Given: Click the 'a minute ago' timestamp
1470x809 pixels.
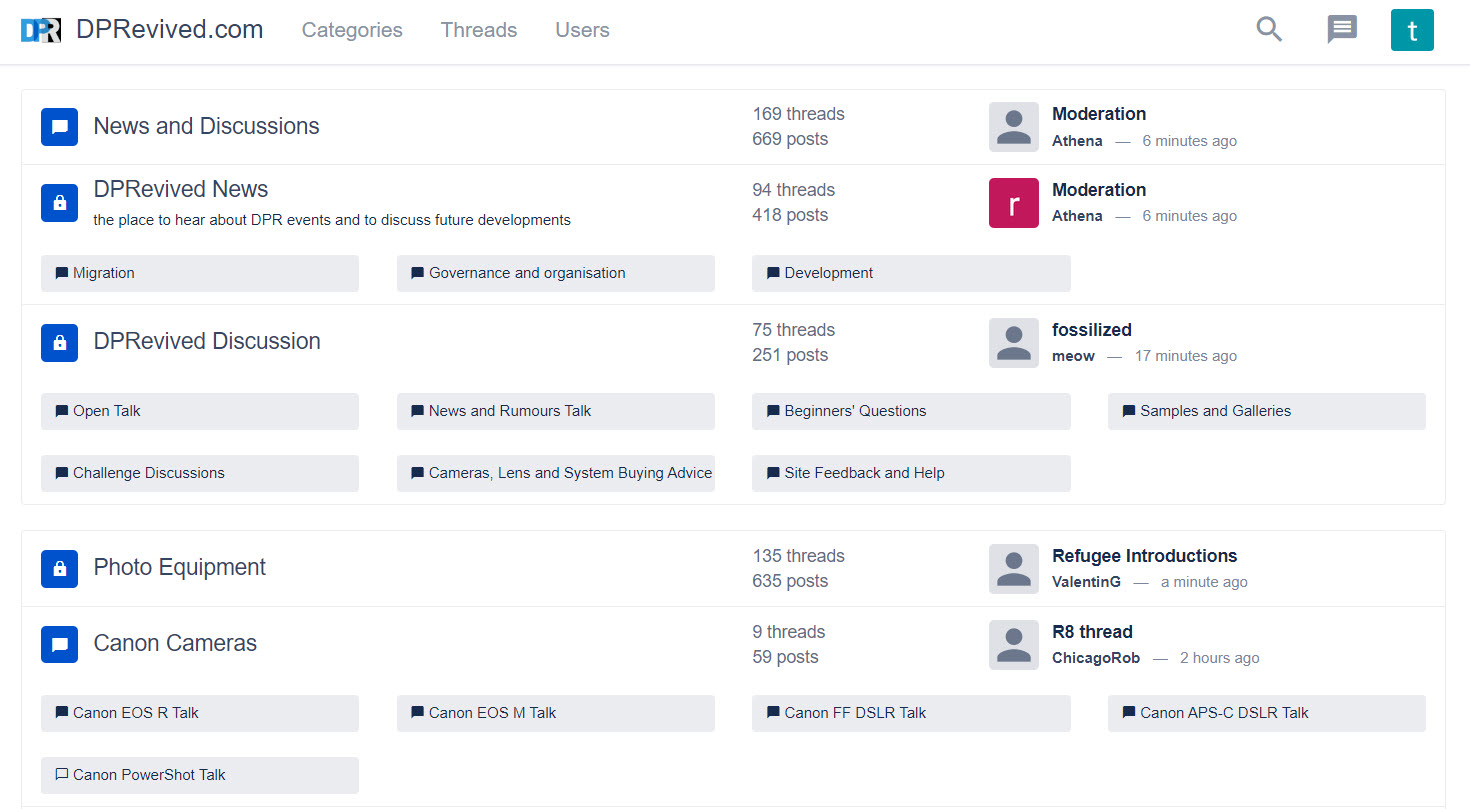Looking at the screenshot, I should pos(1204,582).
